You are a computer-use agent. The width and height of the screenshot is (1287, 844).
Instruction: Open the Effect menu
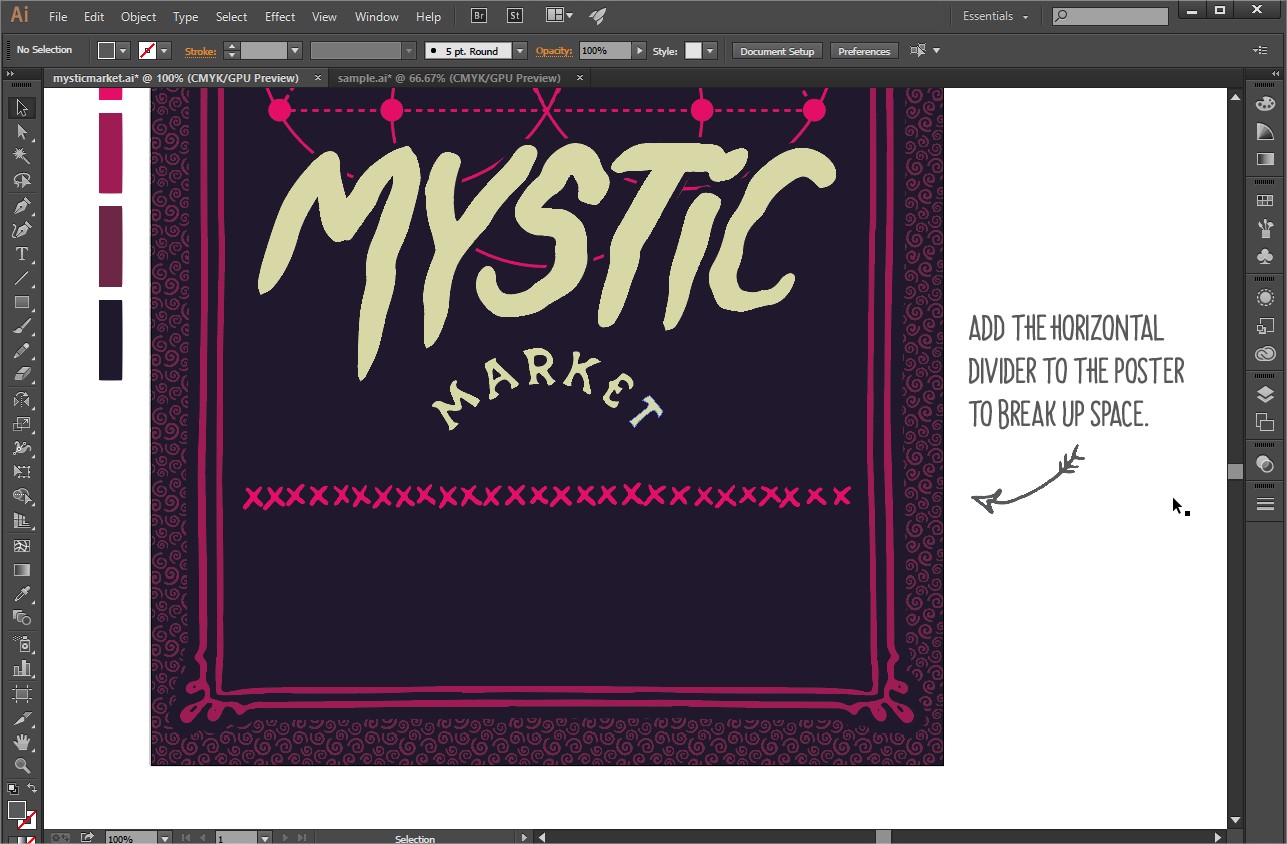280,17
